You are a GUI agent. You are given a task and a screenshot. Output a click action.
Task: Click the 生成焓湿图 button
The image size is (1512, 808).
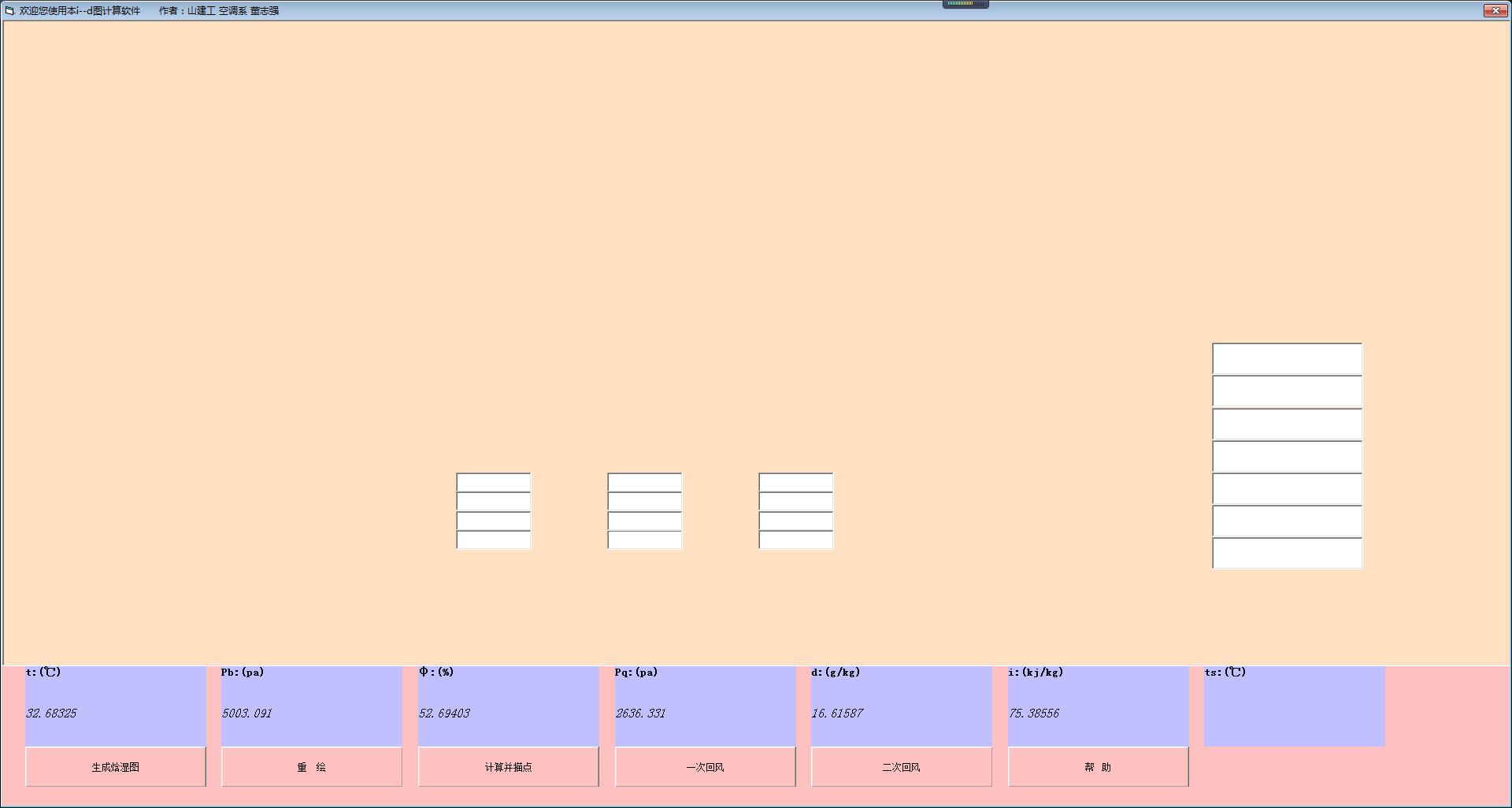click(x=116, y=766)
